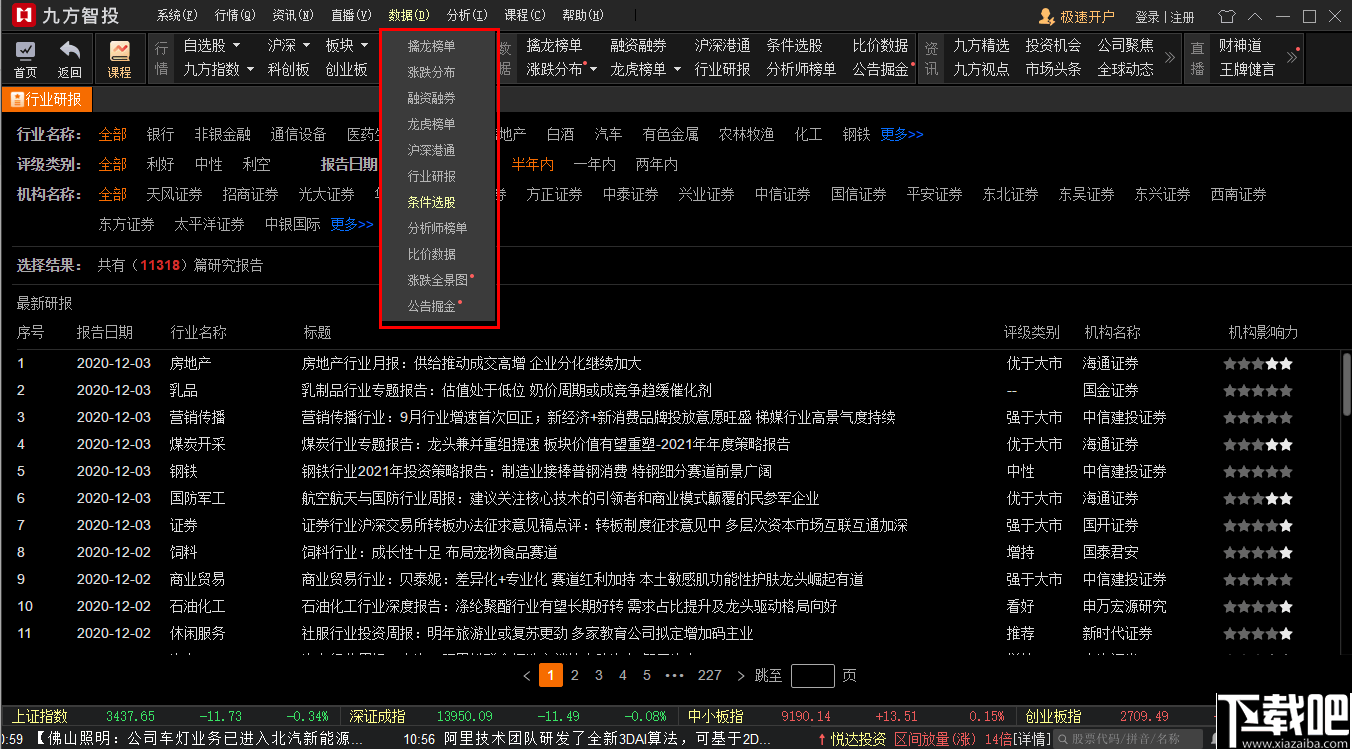The height and width of the screenshot is (749, 1352).
Task: Select 涨跌全景图 menu entry
Action: tap(439, 280)
